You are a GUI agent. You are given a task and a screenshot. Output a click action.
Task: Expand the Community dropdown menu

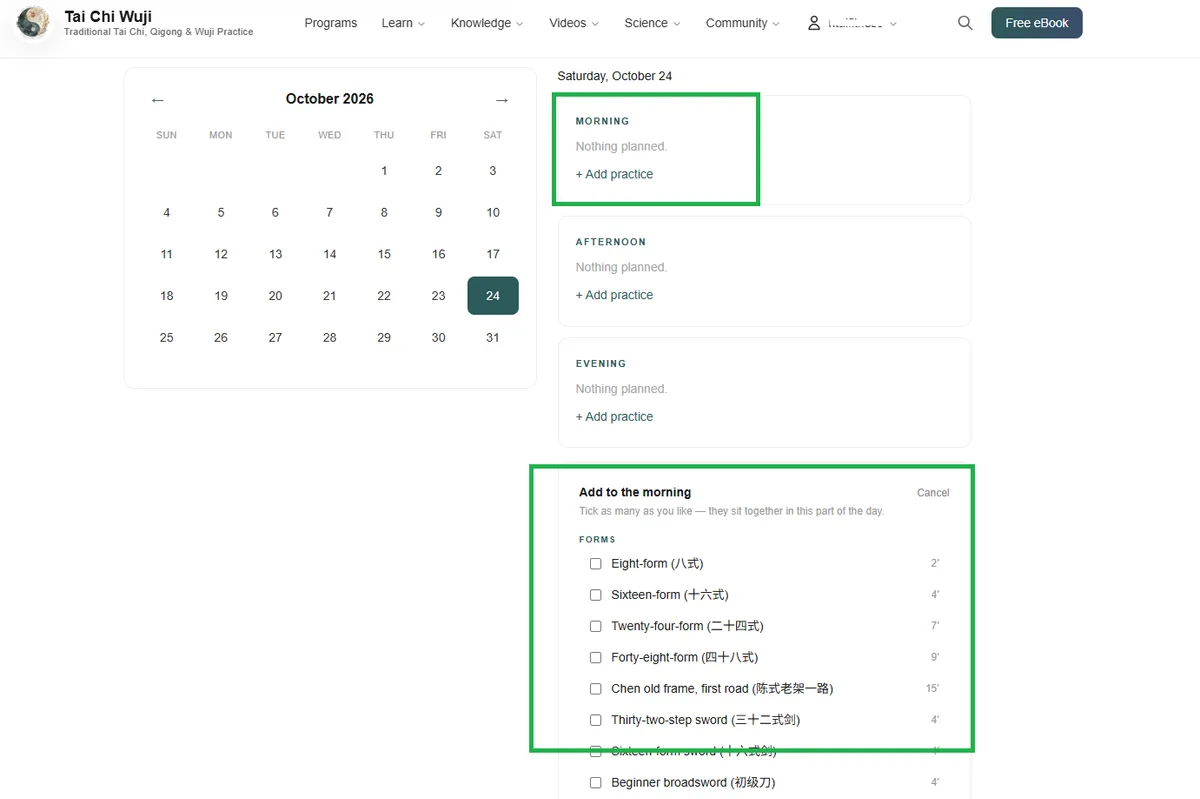coord(743,23)
